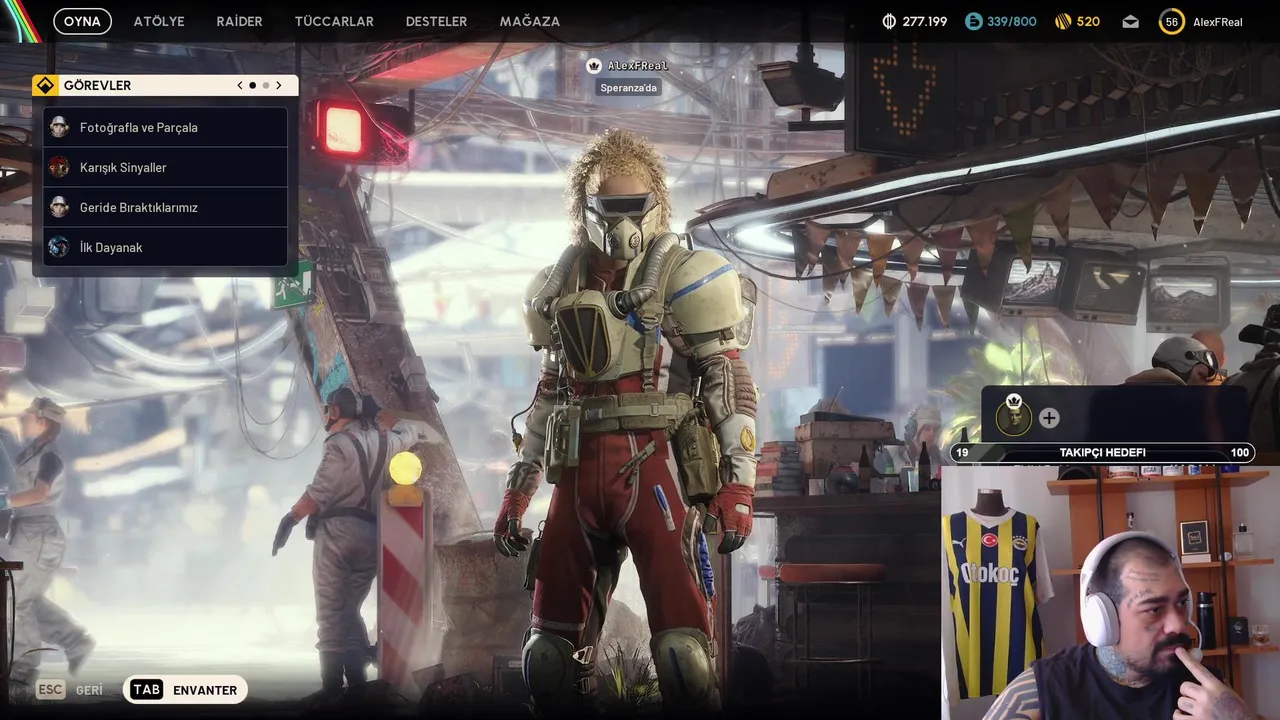Open the Fotoğrafla ve Parçala quest
The image size is (1280, 720).
(165, 127)
